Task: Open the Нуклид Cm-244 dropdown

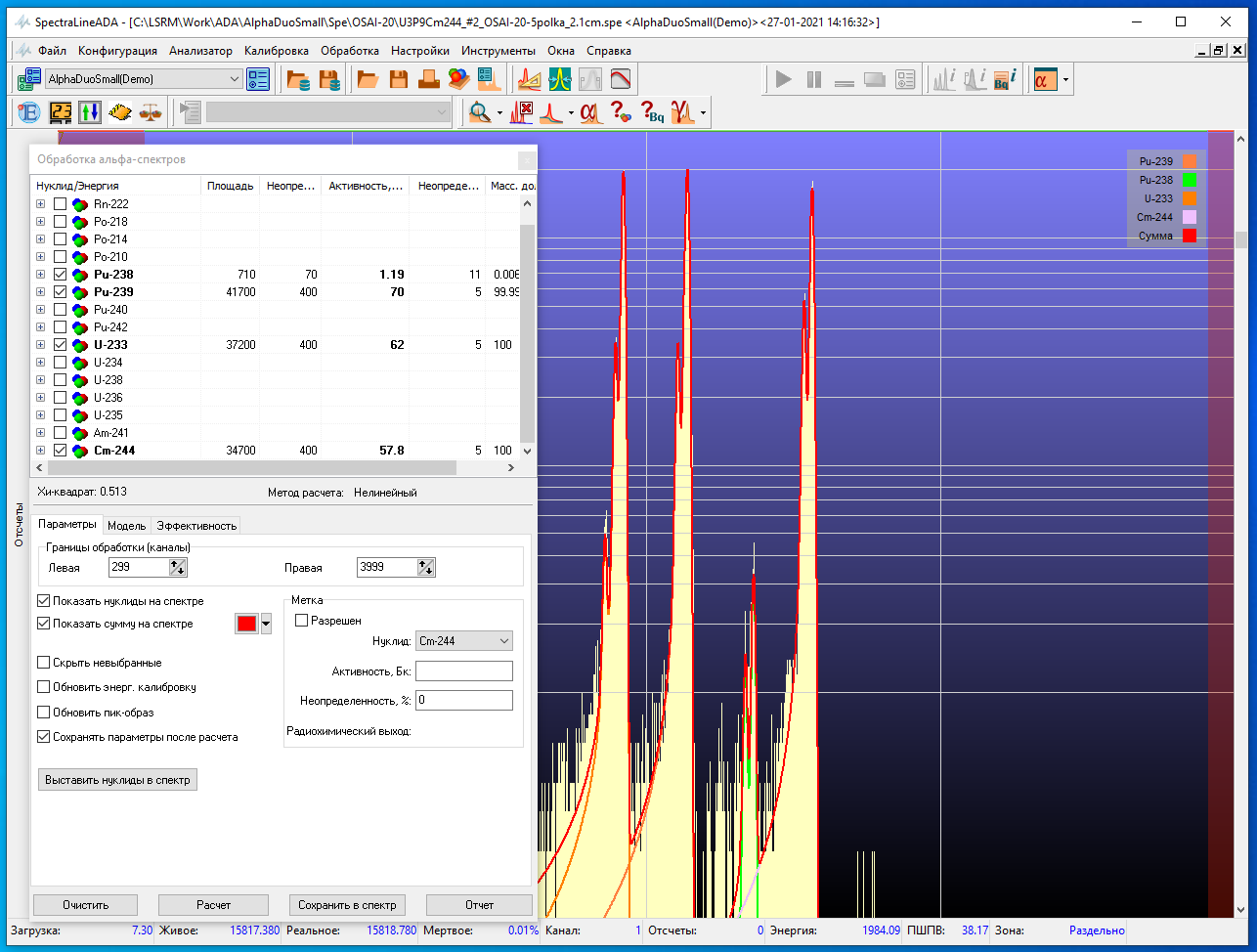Action: [503, 641]
